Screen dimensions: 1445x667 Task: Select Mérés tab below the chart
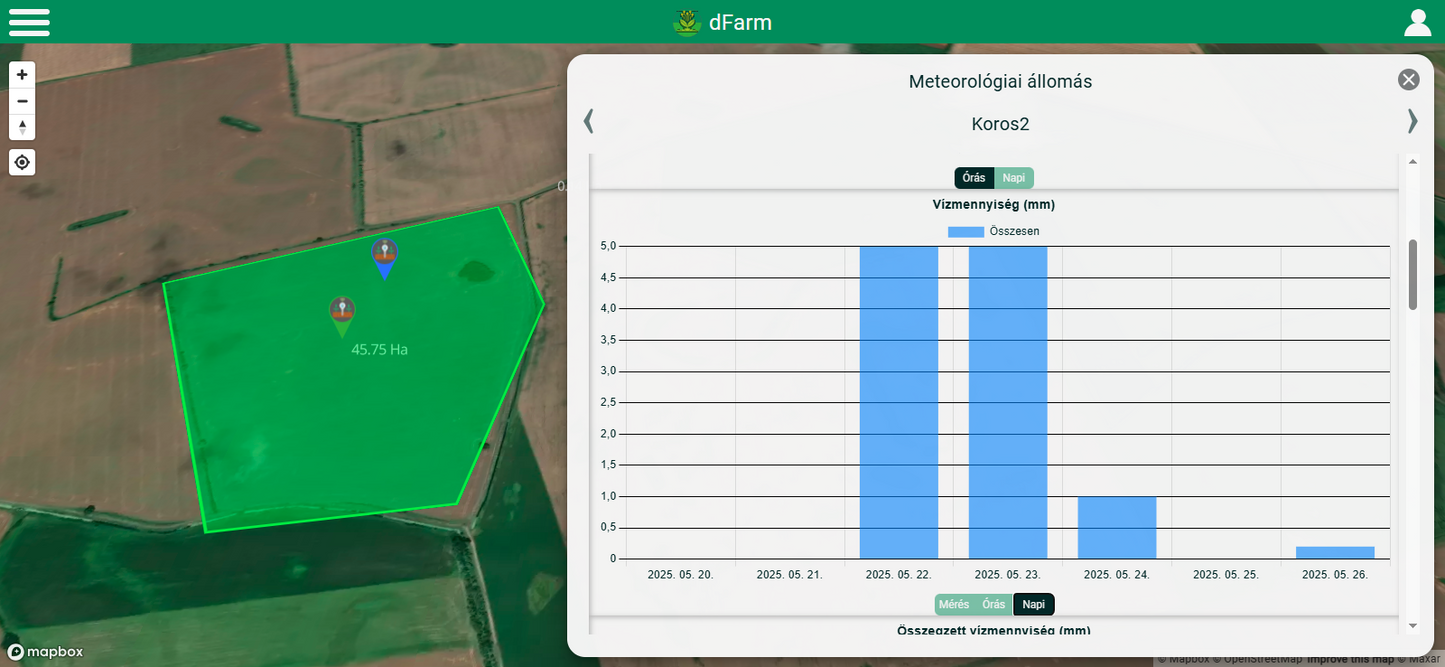coord(954,605)
